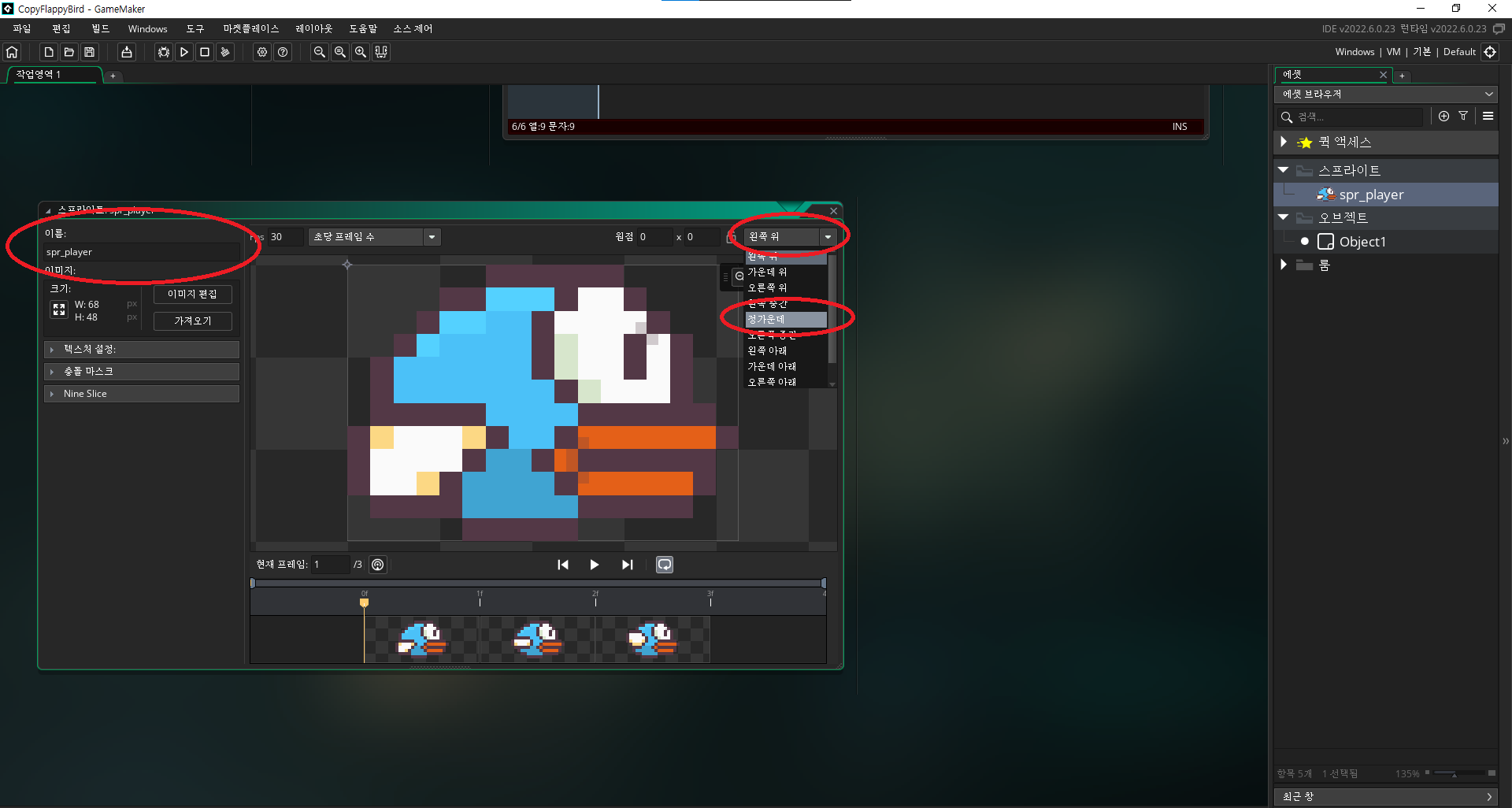Select 가운데 위 origin option
The height and width of the screenshot is (808, 1512).
coord(786,272)
